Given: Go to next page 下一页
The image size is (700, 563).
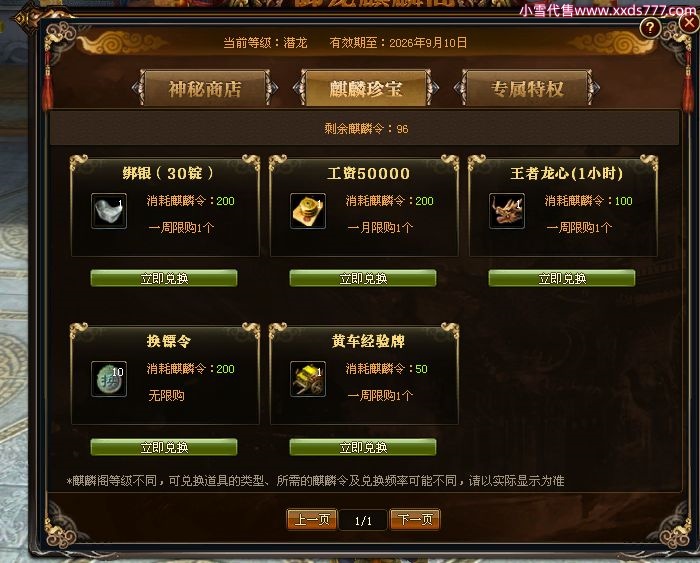Looking at the screenshot, I should [415, 519].
